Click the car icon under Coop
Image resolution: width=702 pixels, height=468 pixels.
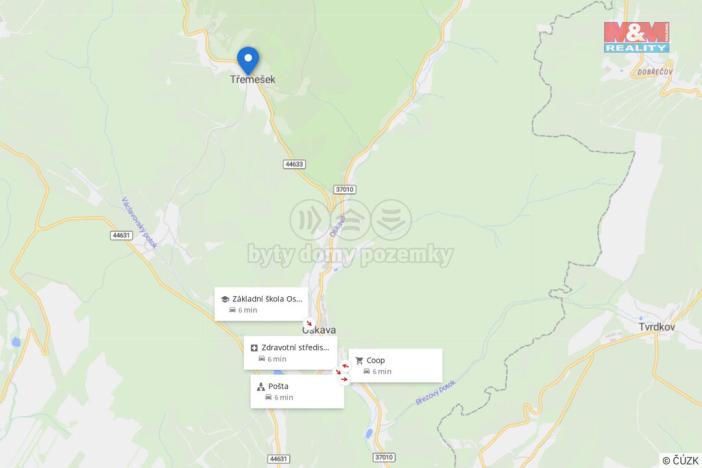click(366, 371)
